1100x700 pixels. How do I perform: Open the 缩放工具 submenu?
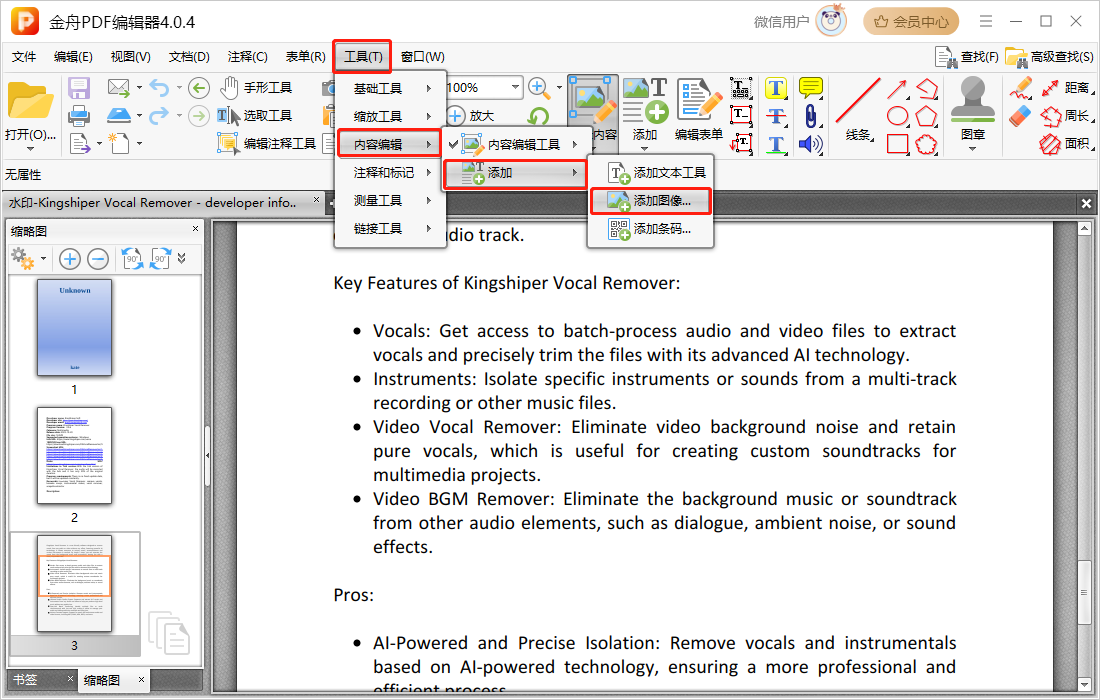coord(390,116)
